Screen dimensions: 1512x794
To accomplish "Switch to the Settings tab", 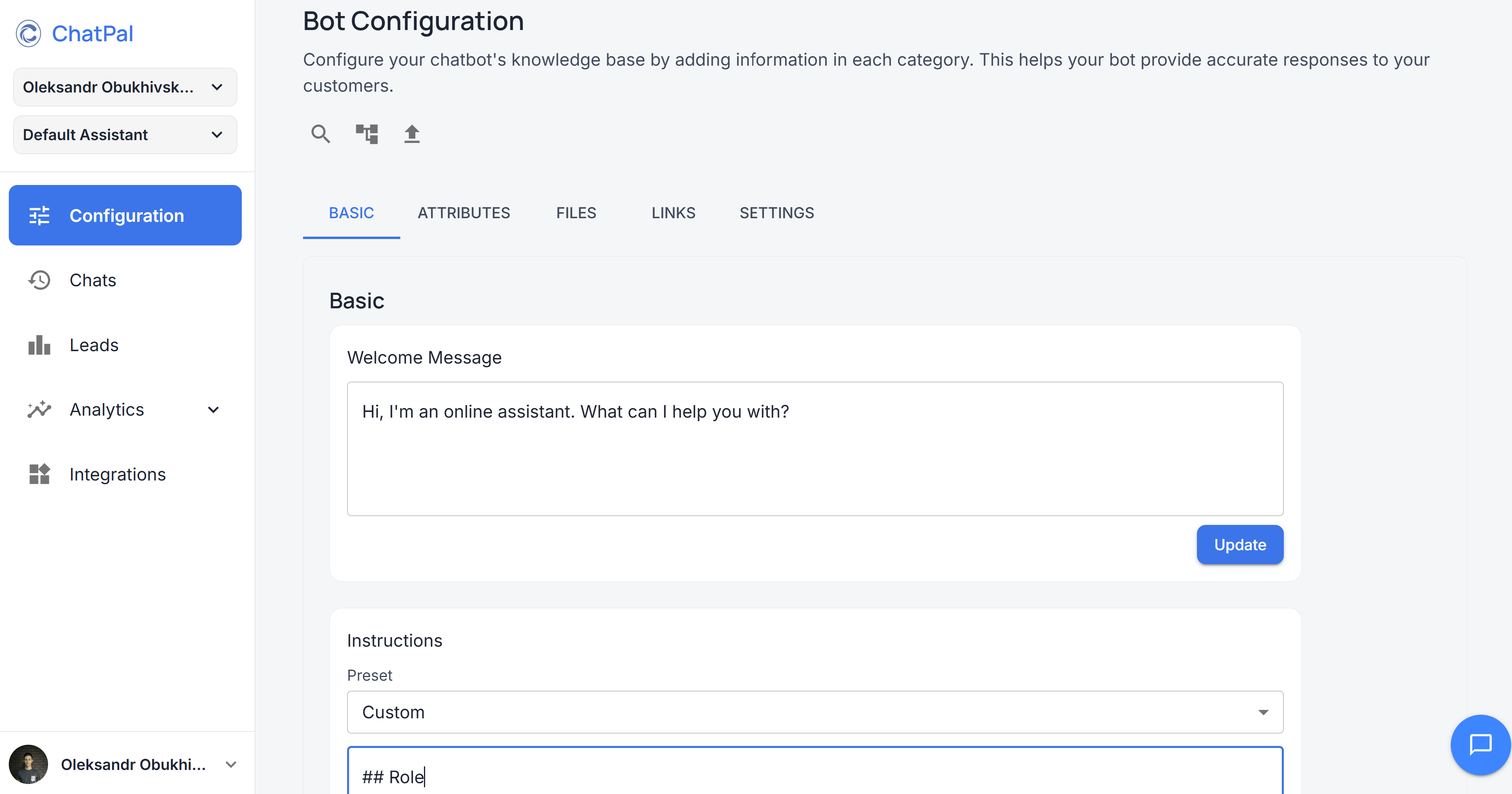I will 777,213.
